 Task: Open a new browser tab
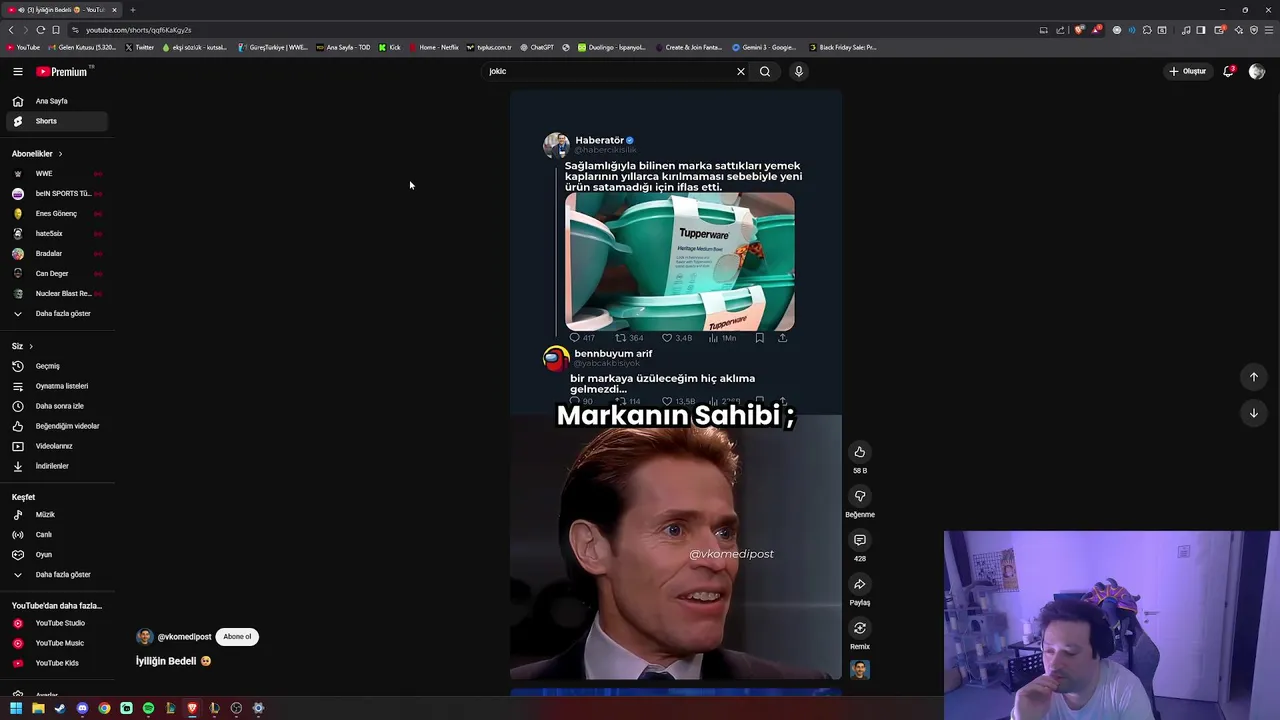click(132, 10)
